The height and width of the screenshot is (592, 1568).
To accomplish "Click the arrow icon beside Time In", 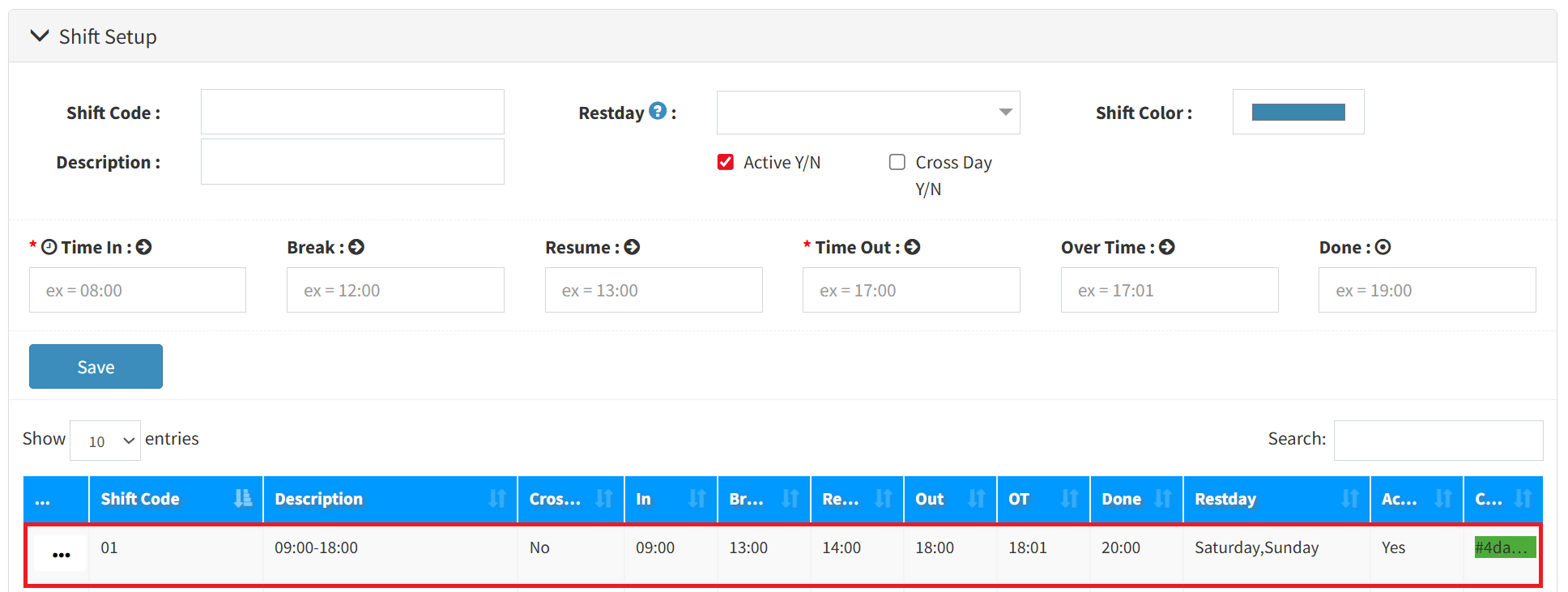I will click(x=144, y=247).
